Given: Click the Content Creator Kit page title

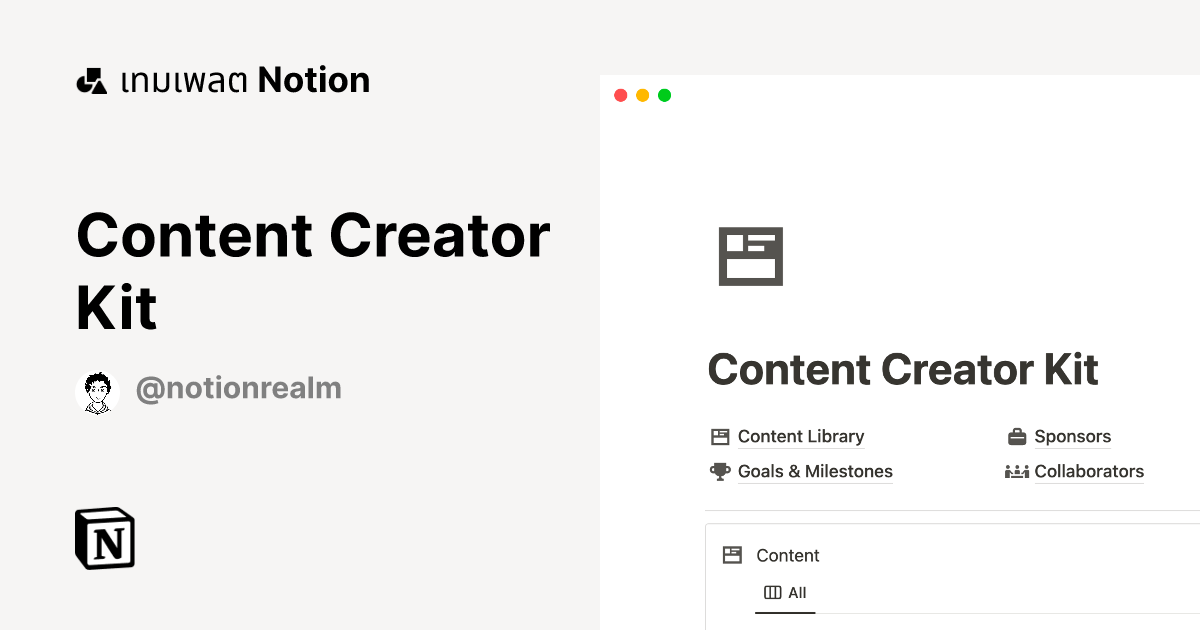Looking at the screenshot, I should point(902,370).
